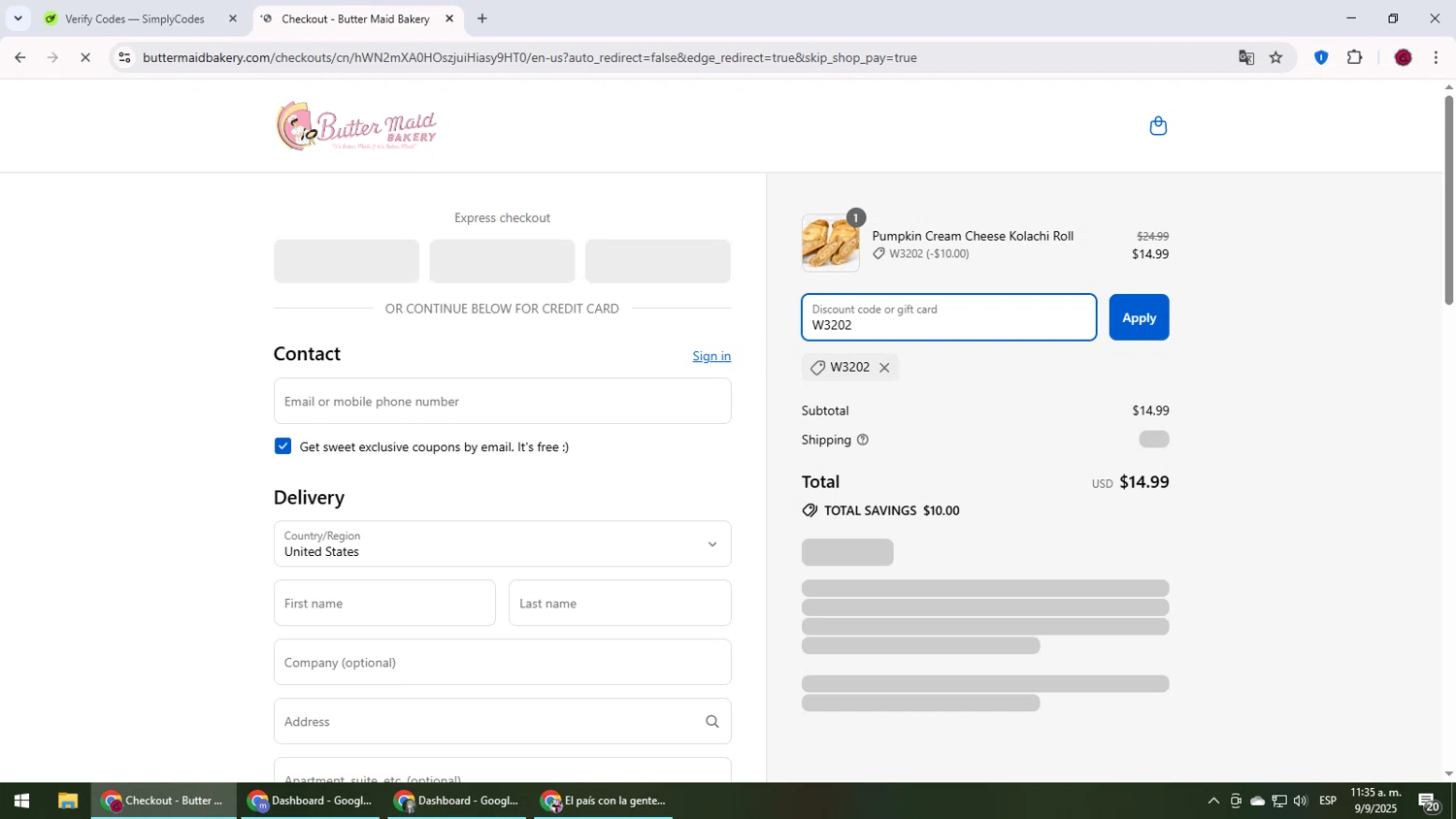Click the Google Translate icon in address bar
Viewport: 1456px width, 819px height.
point(1246,58)
